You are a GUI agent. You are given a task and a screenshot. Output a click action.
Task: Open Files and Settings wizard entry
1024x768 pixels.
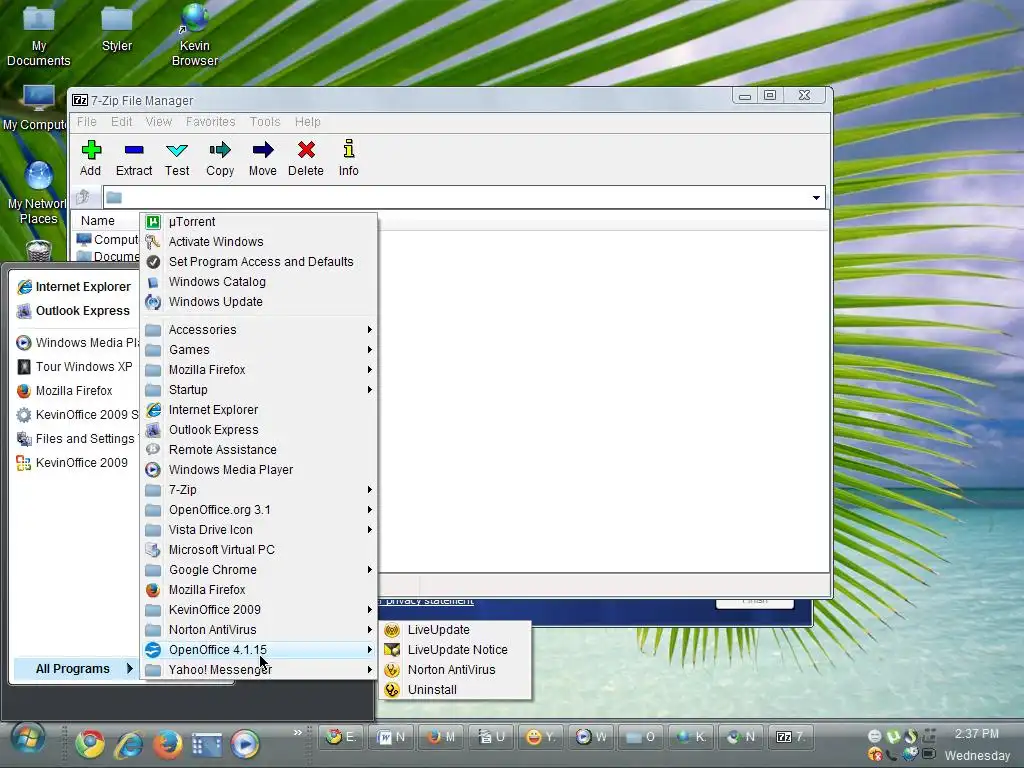click(74, 439)
